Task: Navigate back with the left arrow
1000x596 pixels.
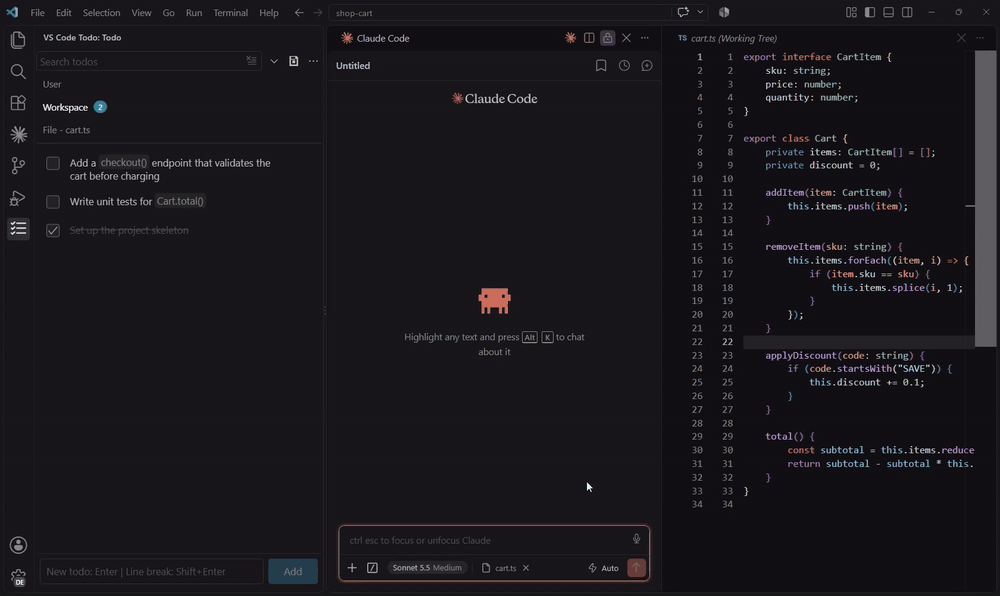Action: pyautogui.click(x=299, y=13)
